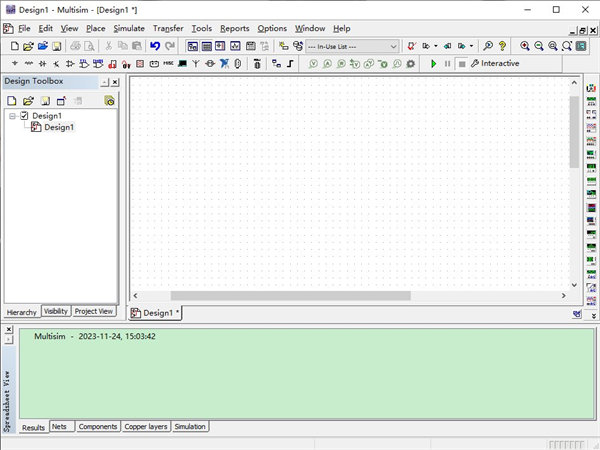Click the Undo arrow in the toolbar
600x450 pixels.
155,46
